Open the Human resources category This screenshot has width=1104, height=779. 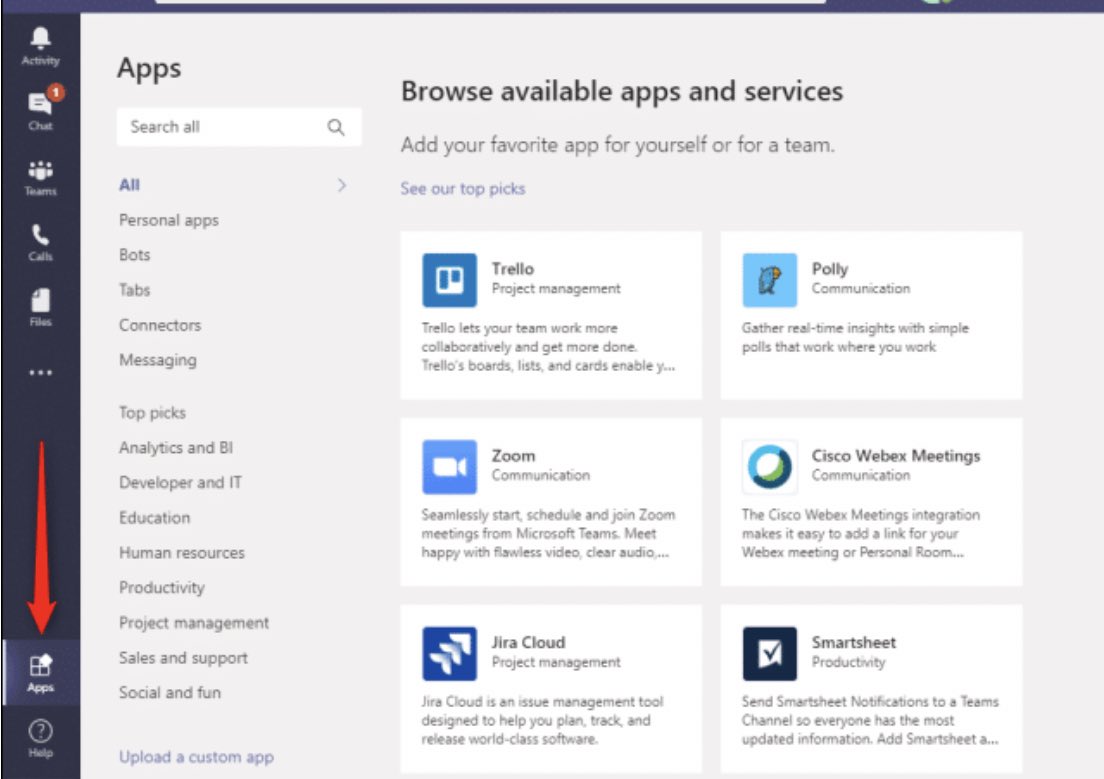tap(182, 553)
